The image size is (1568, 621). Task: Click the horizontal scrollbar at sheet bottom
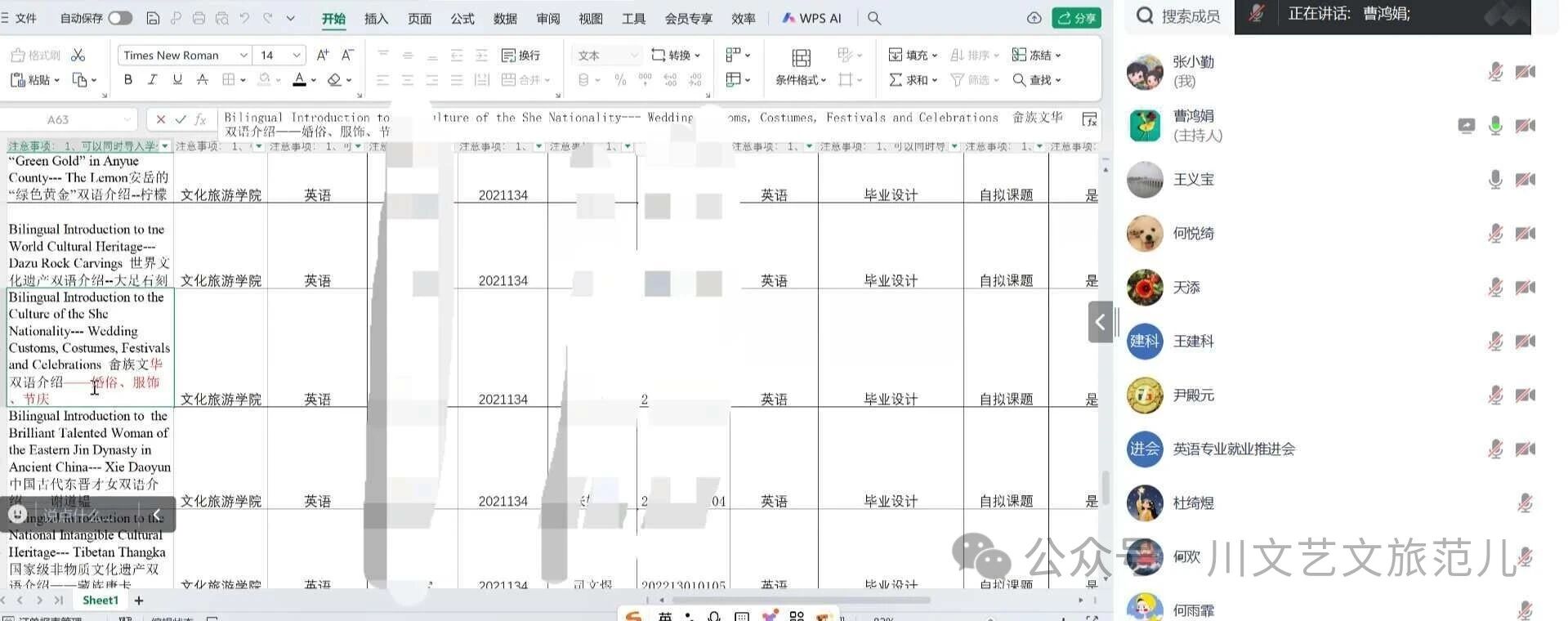tap(801, 600)
